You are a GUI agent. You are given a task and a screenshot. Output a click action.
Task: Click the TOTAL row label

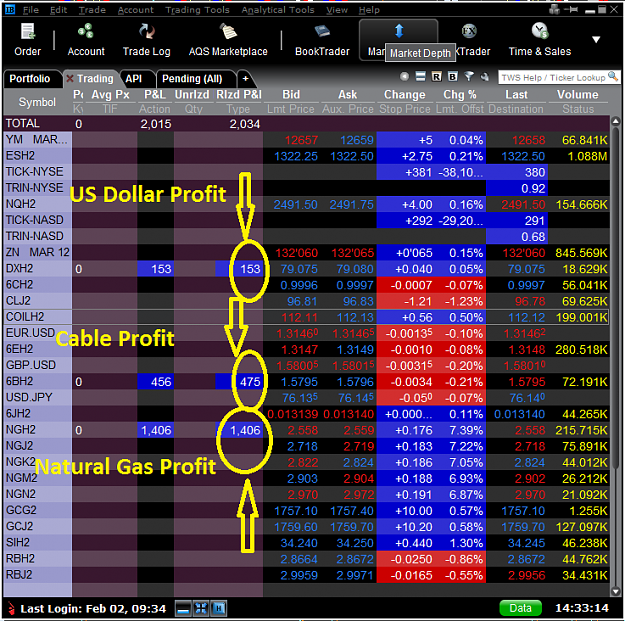click(x=23, y=124)
